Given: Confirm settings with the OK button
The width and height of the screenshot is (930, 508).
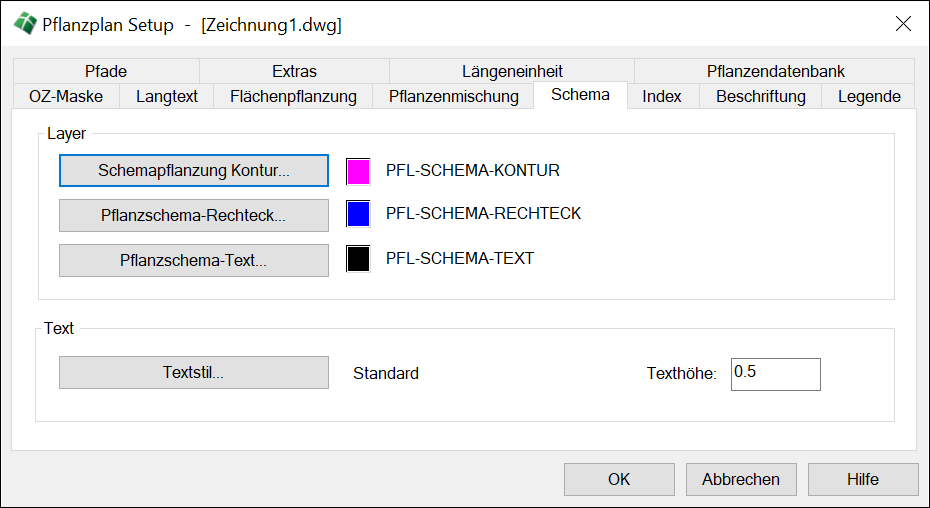Looking at the screenshot, I should [619, 479].
